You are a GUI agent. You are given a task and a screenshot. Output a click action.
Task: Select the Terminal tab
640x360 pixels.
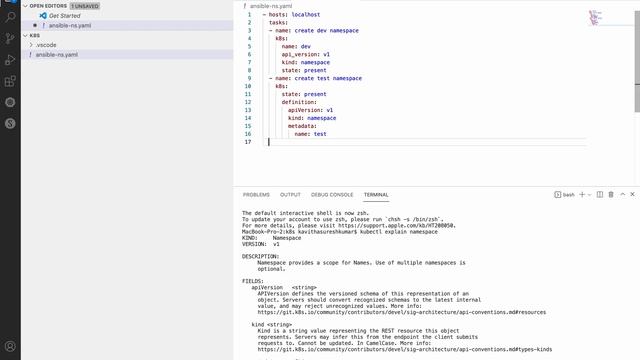pos(376,195)
